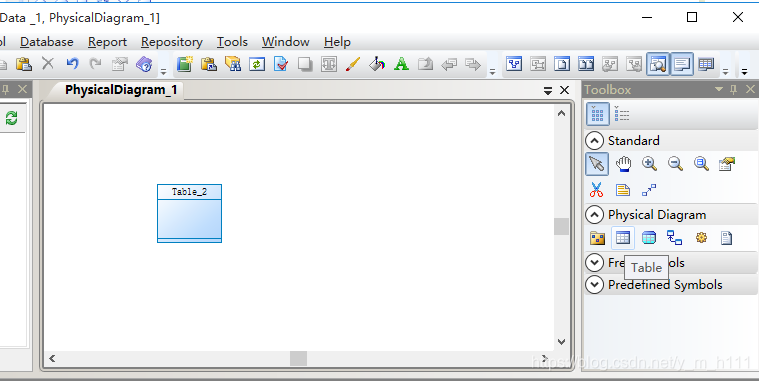Click the shadow square icon

click(x=305, y=64)
